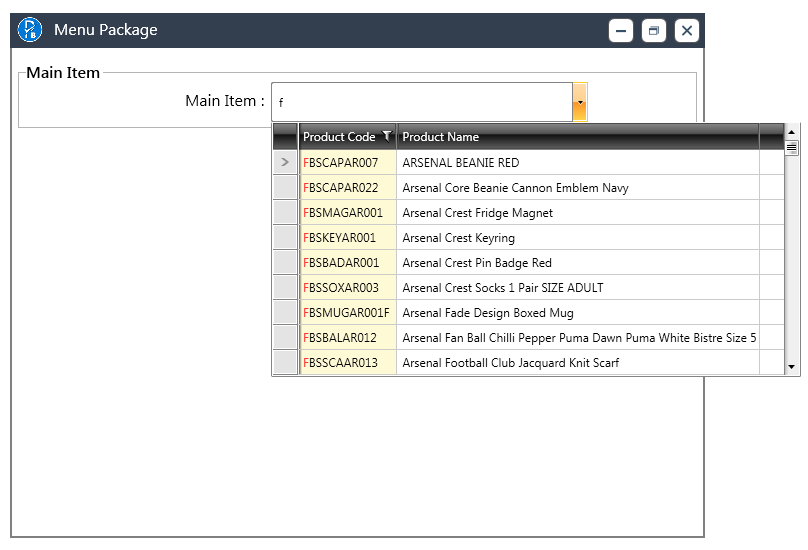Click inside the Main Item search field

tap(421, 102)
